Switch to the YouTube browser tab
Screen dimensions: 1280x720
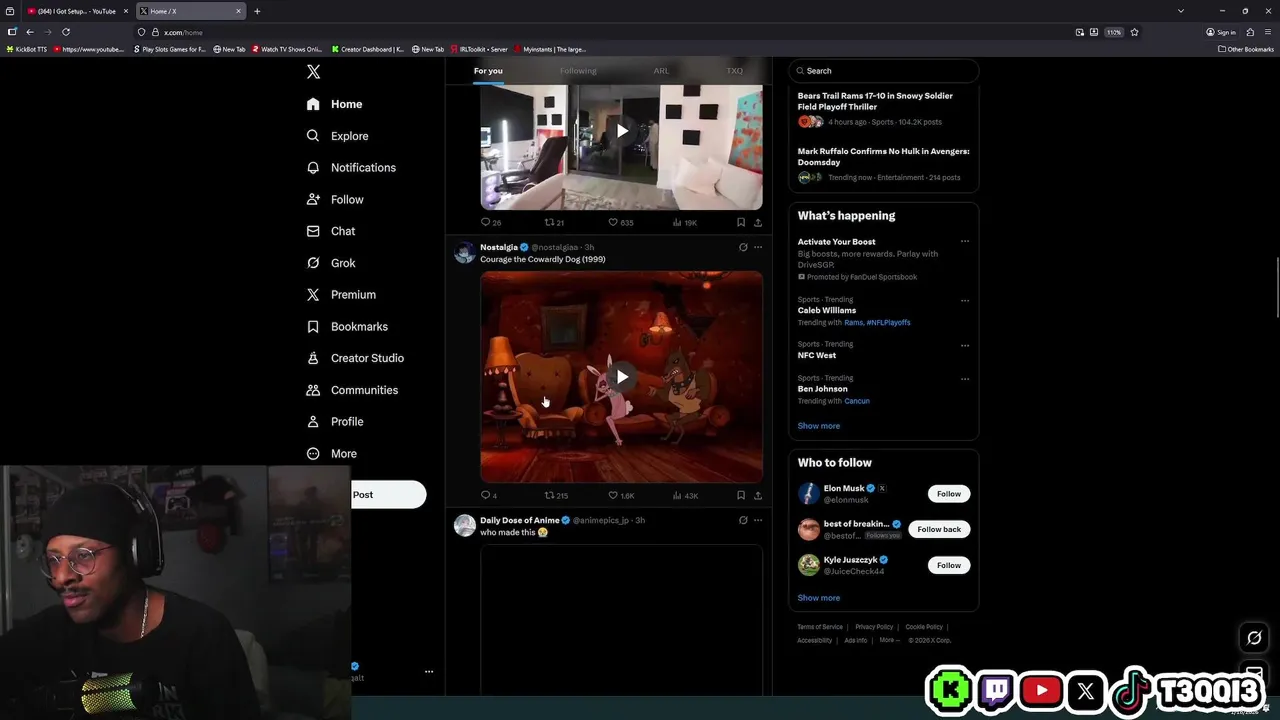(x=75, y=11)
